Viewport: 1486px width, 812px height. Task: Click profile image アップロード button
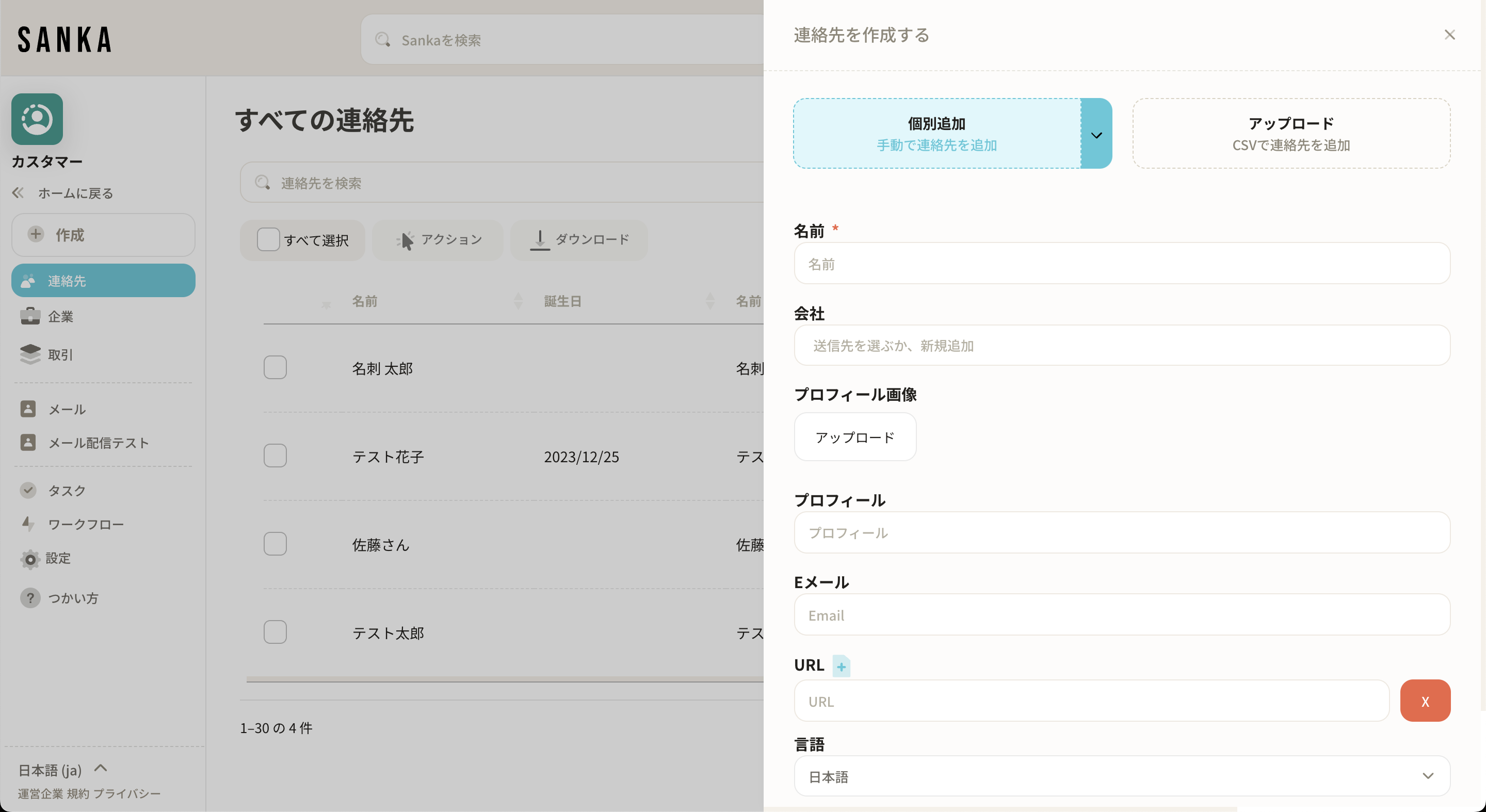tap(855, 437)
